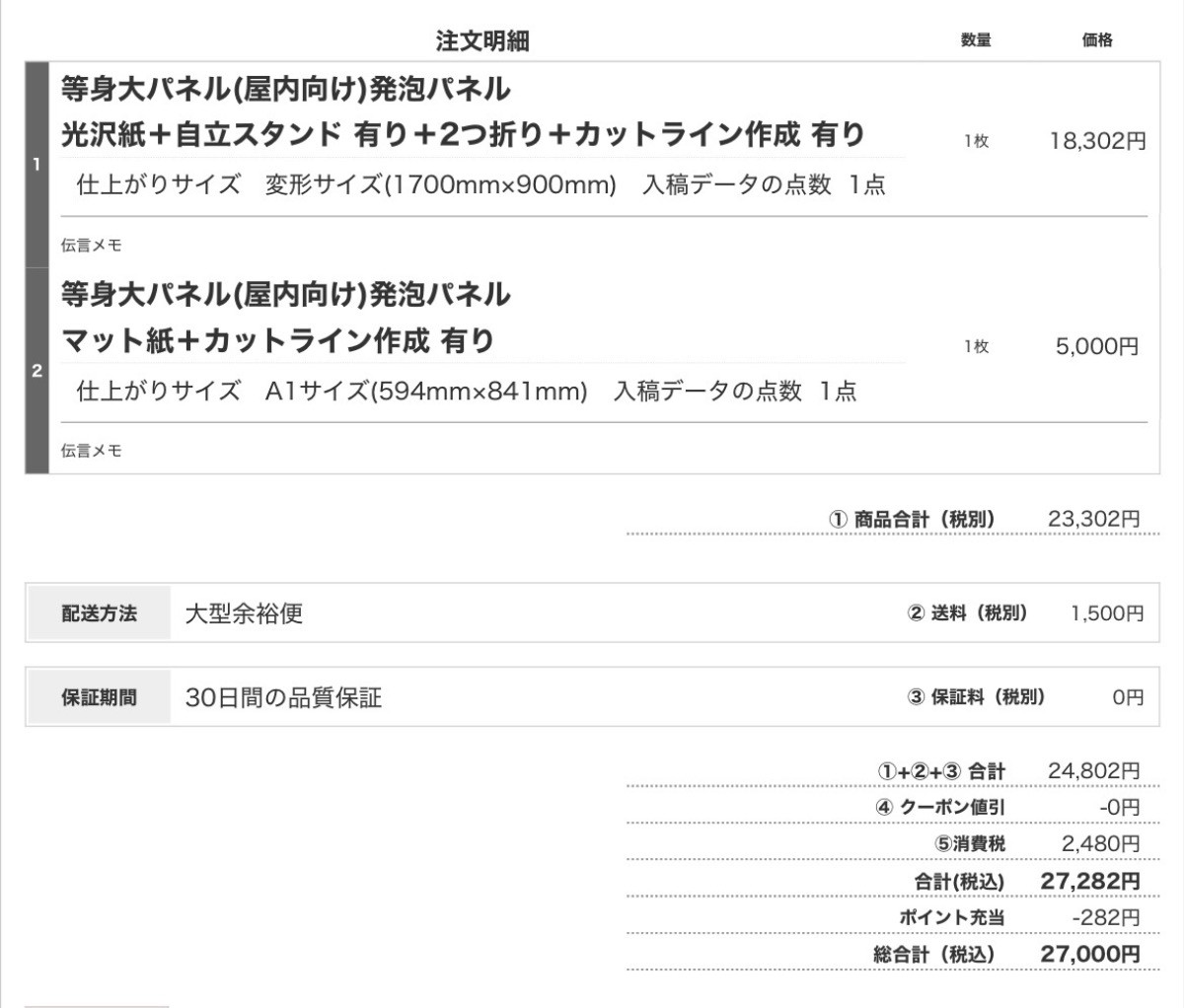
Task: Click the 注文明細 heading
Action: [482, 40]
